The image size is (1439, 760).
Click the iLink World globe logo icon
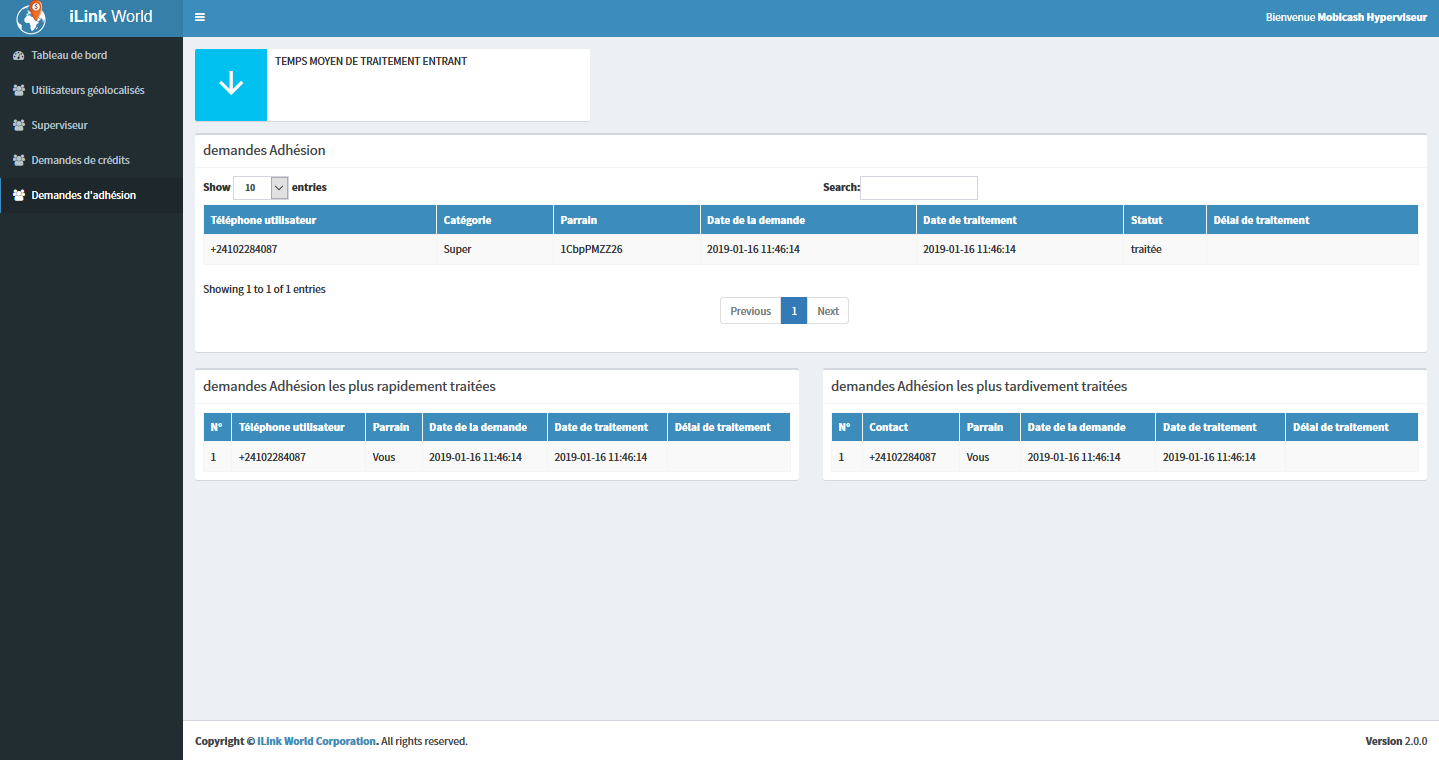(32, 17)
